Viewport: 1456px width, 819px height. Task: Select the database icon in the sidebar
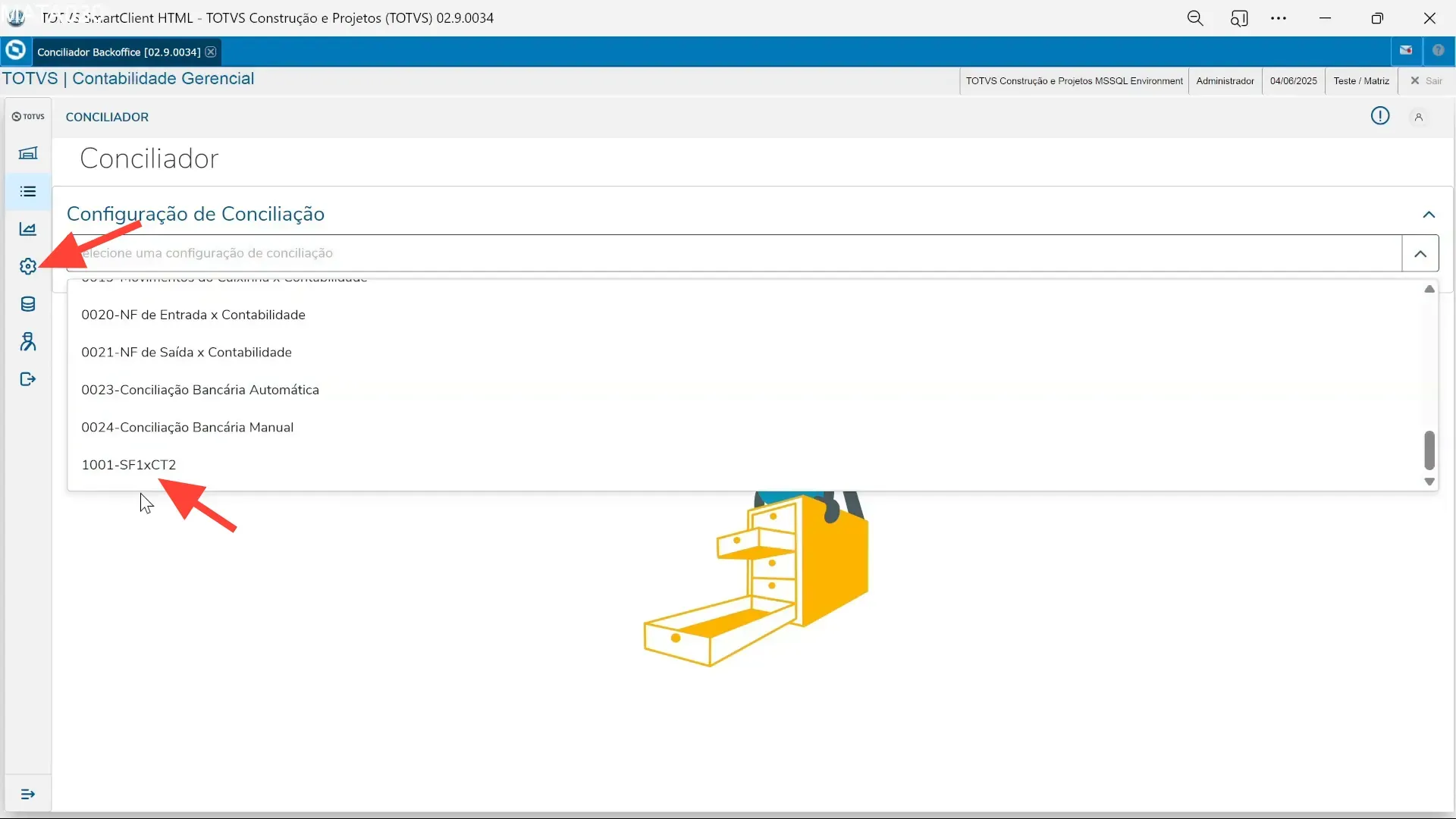[27, 304]
